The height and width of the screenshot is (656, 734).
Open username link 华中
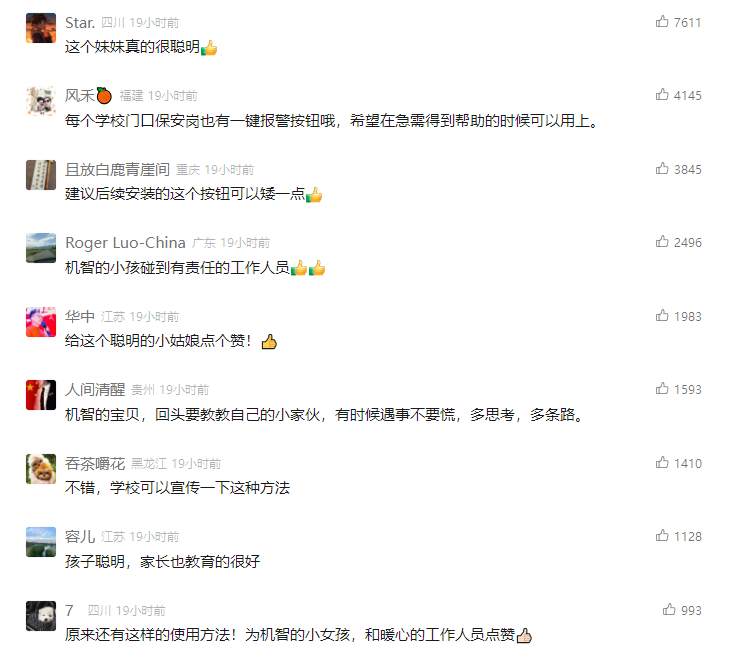click(x=80, y=317)
